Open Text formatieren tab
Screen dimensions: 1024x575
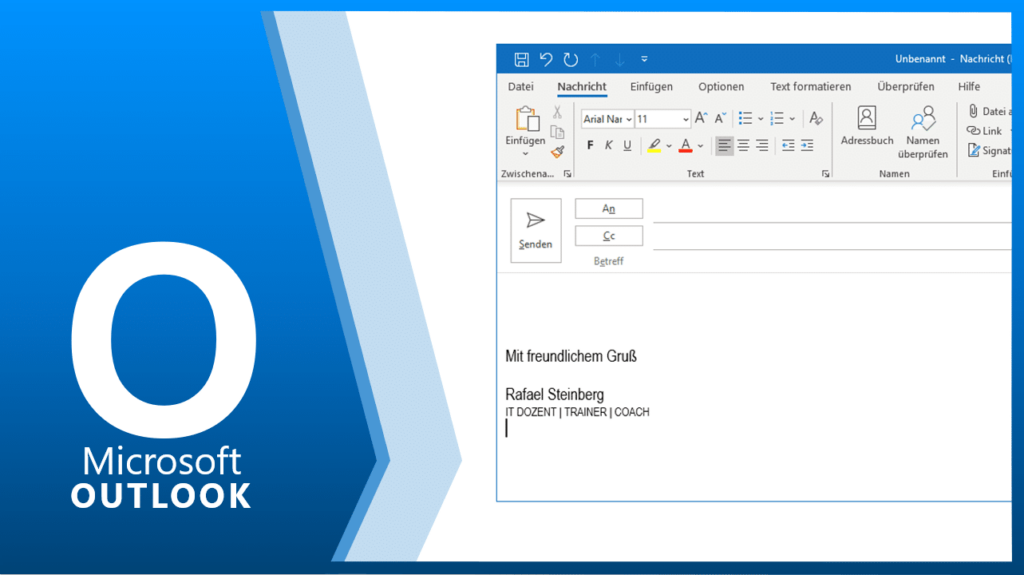(x=810, y=86)
